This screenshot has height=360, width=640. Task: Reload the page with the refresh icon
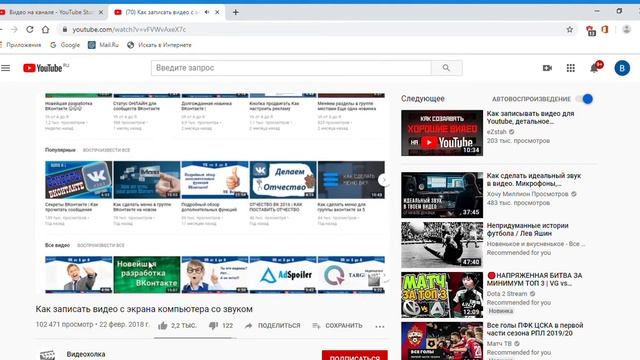[x=30, y=29]
